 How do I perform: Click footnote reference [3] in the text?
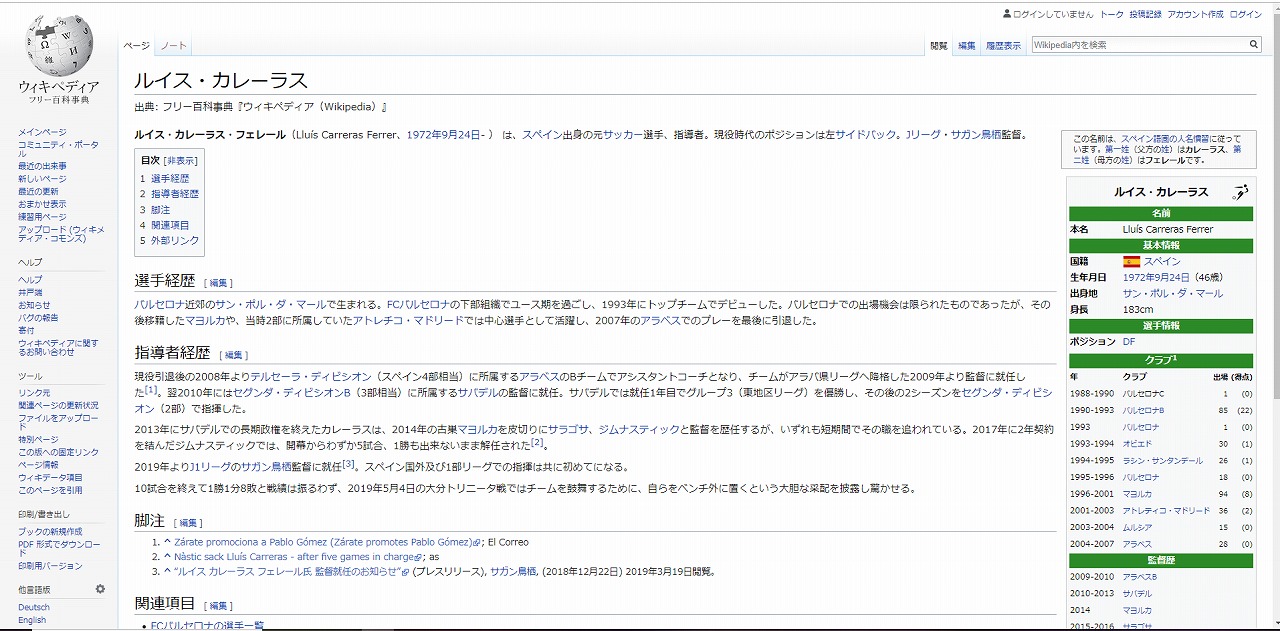349,463
